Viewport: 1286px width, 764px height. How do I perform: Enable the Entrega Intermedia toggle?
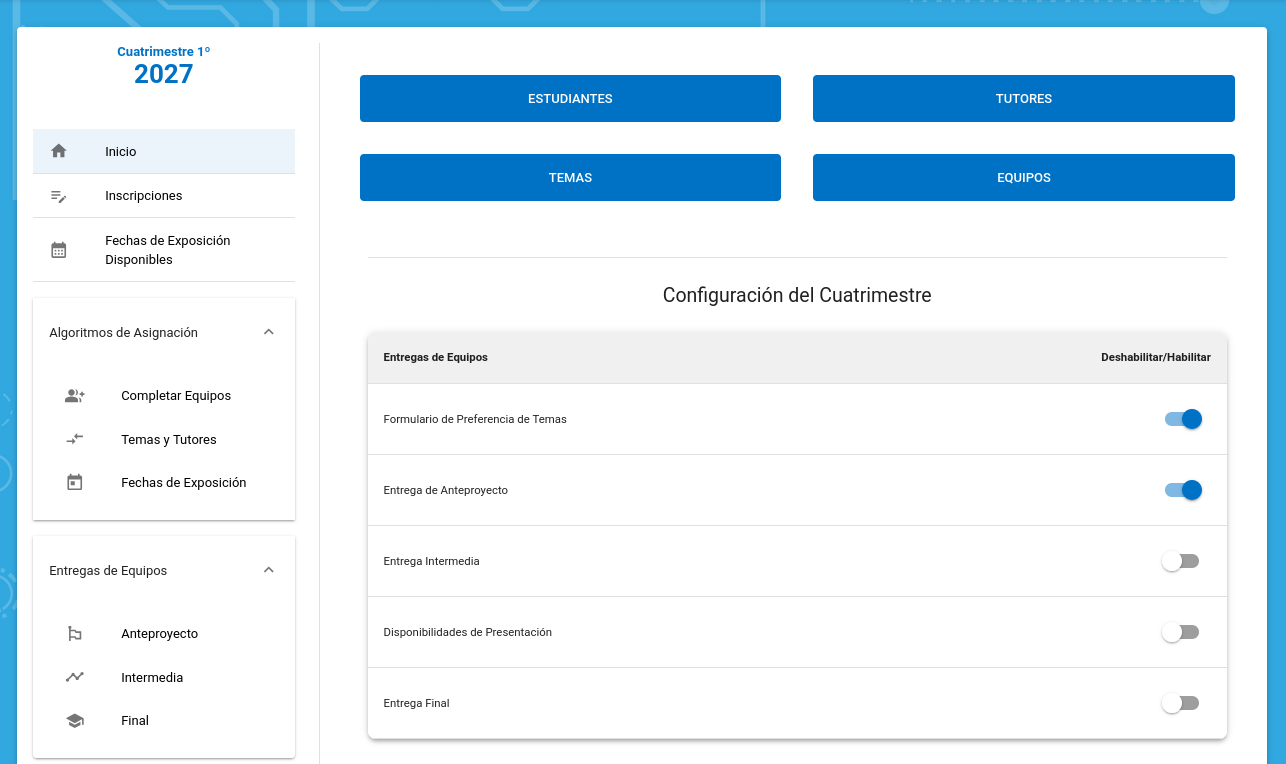[1180, 561]
